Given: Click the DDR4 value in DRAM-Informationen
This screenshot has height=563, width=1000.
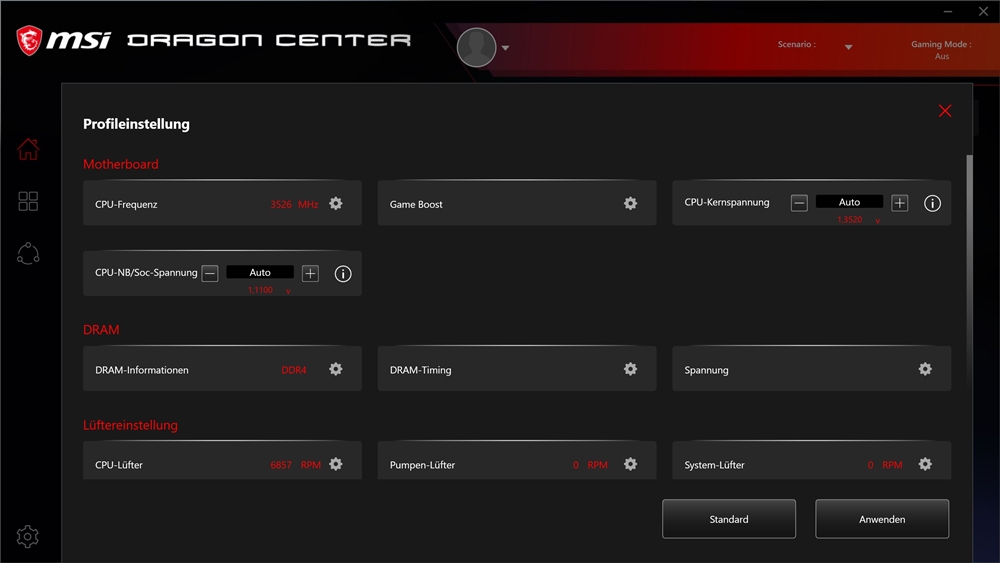Looking at the screenshot, I should 294,370.
